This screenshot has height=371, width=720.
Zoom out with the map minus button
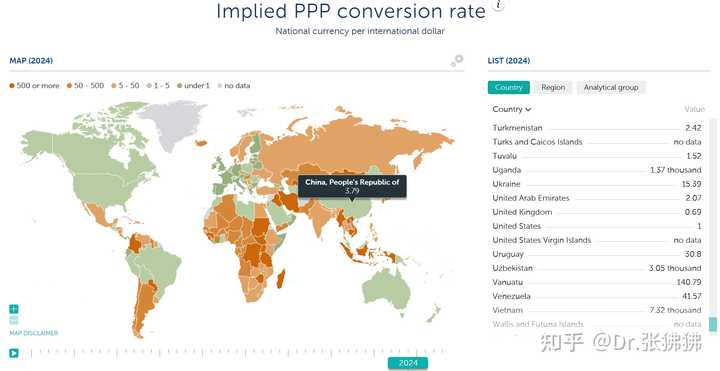click(14, 320)
